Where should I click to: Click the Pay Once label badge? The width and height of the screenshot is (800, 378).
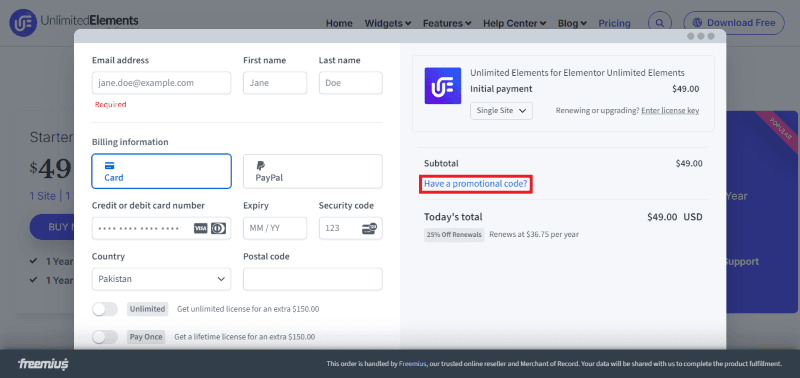[146, 337]
